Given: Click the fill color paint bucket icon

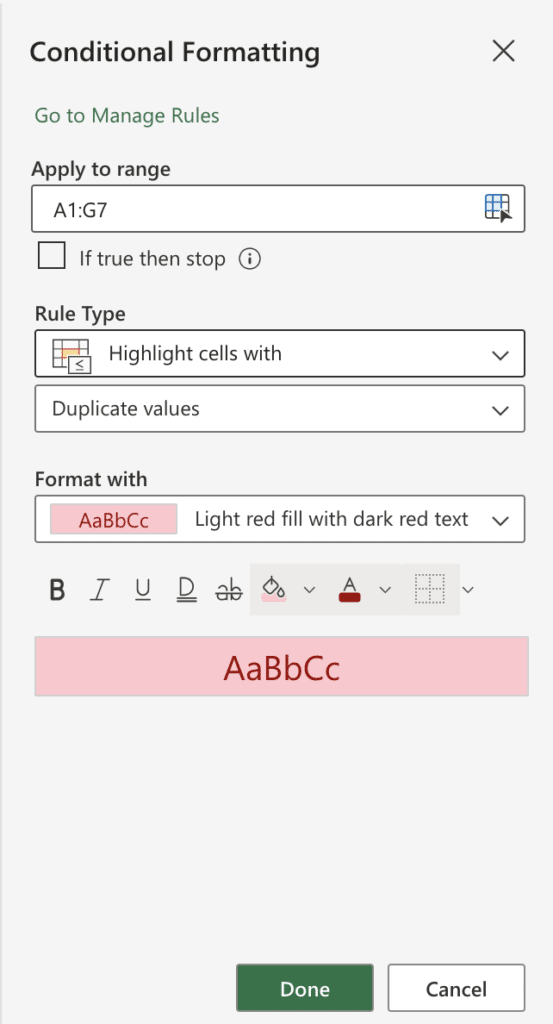Looking at the screenshot, I should tap(274, 589).
